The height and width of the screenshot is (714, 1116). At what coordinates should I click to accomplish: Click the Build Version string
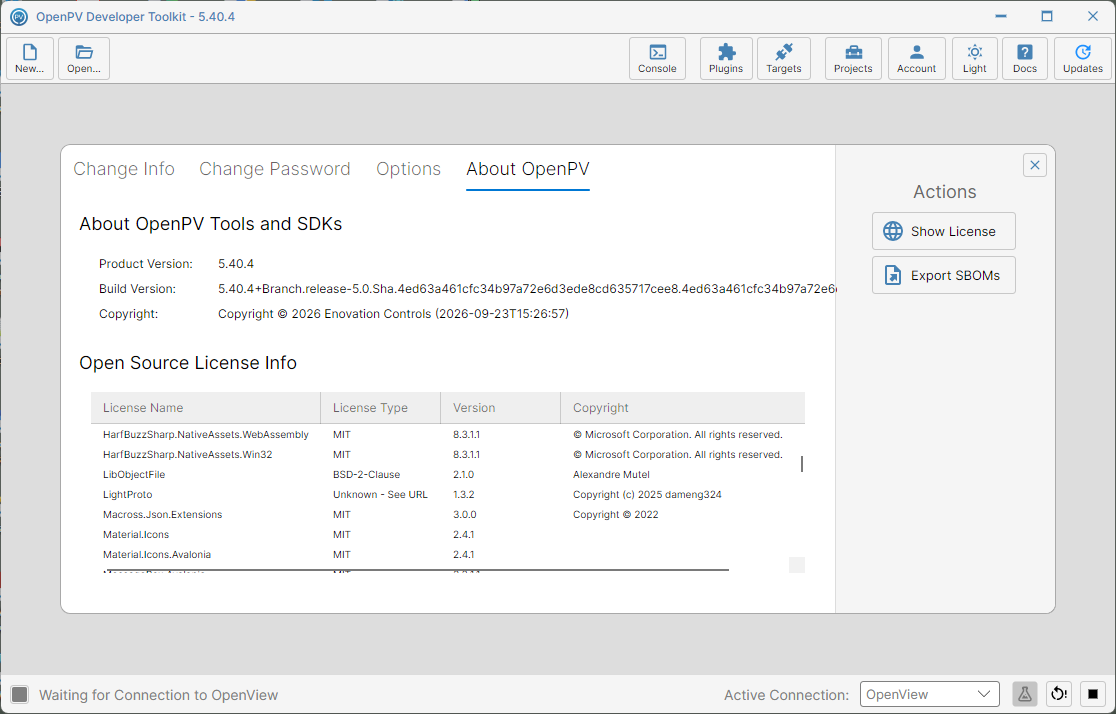[527, 289]
